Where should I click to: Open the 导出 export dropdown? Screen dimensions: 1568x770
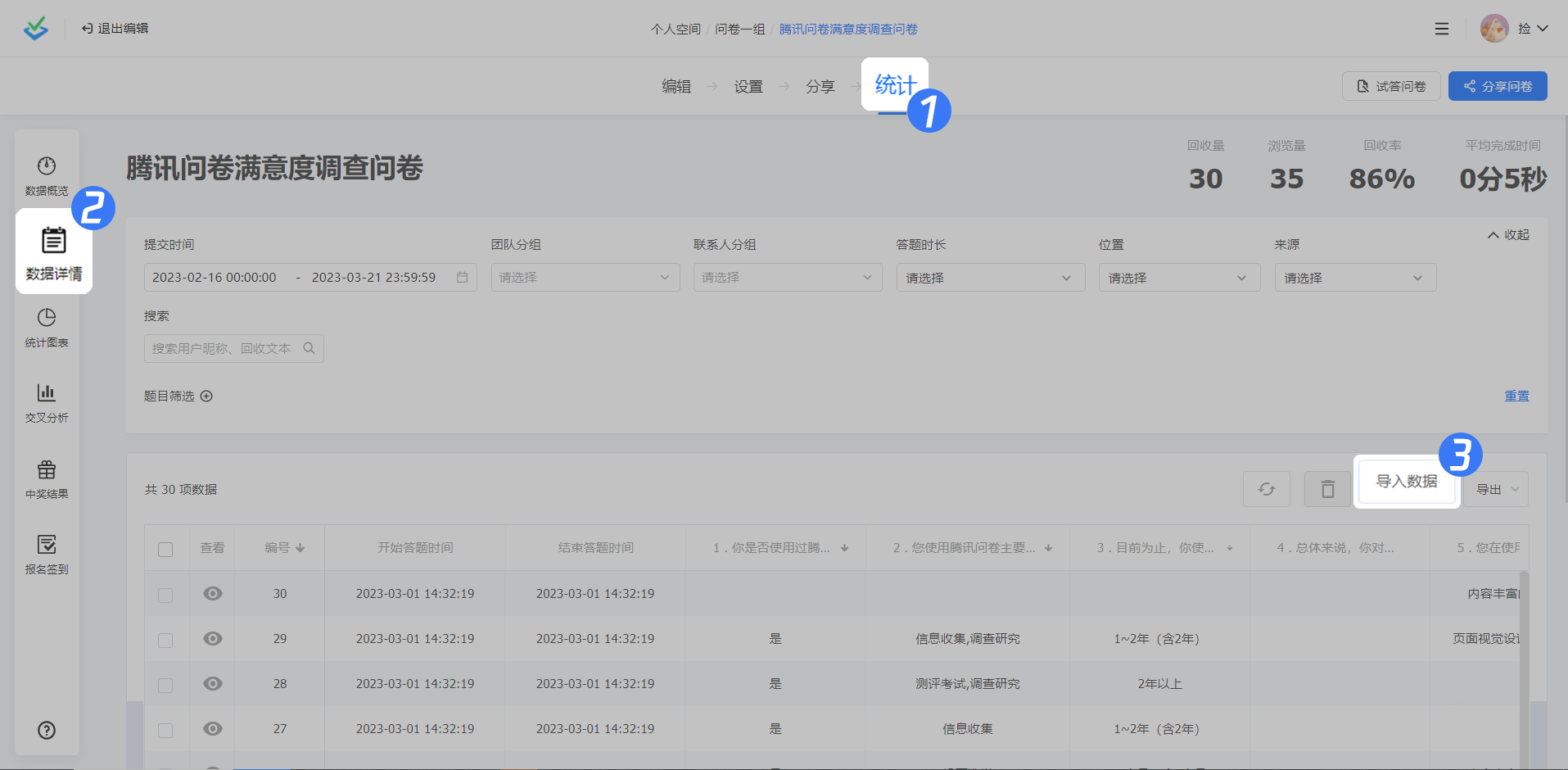[1496, 489]
